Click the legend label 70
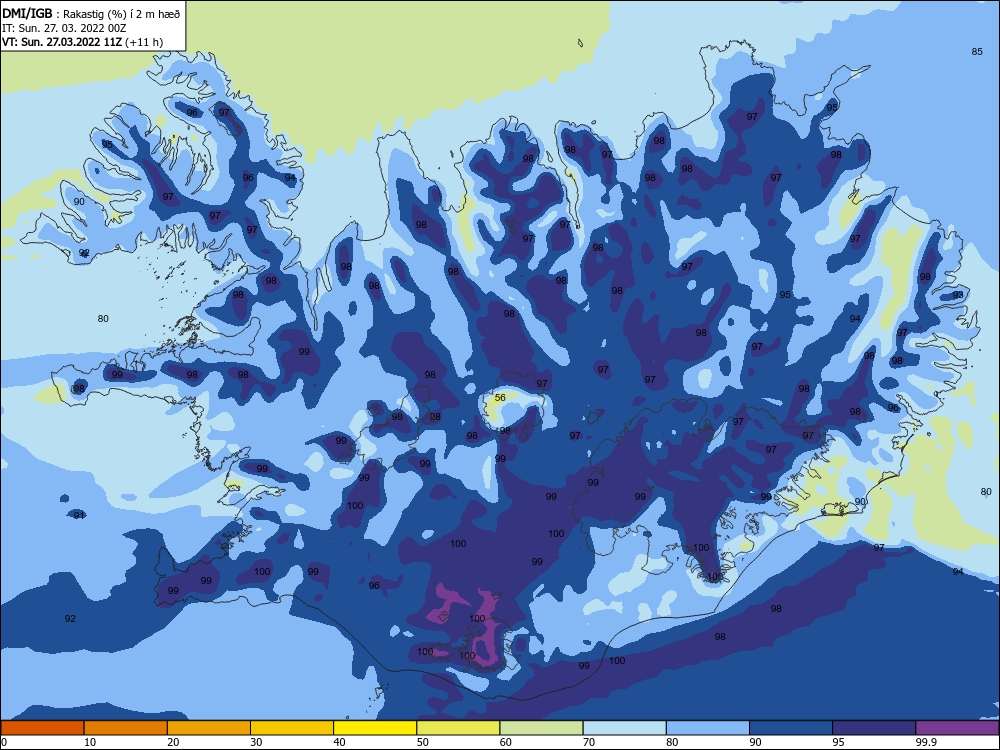This screenshot has height=750, width=1000. click(x=589, y=742)
